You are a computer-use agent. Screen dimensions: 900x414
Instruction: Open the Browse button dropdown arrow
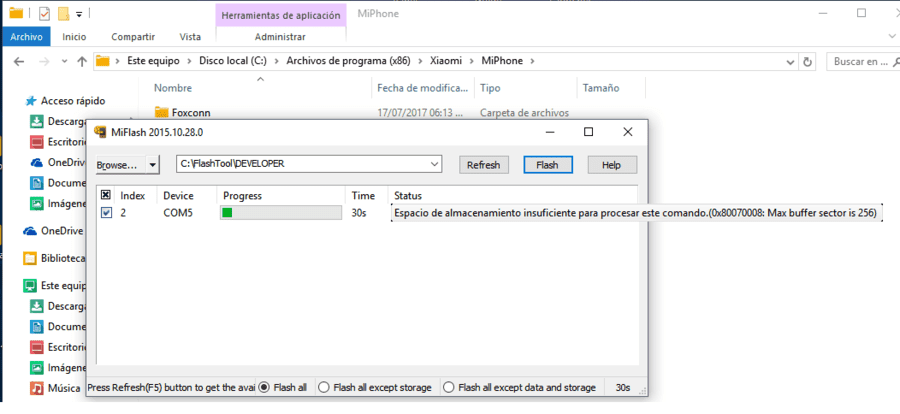coord(153,165)
